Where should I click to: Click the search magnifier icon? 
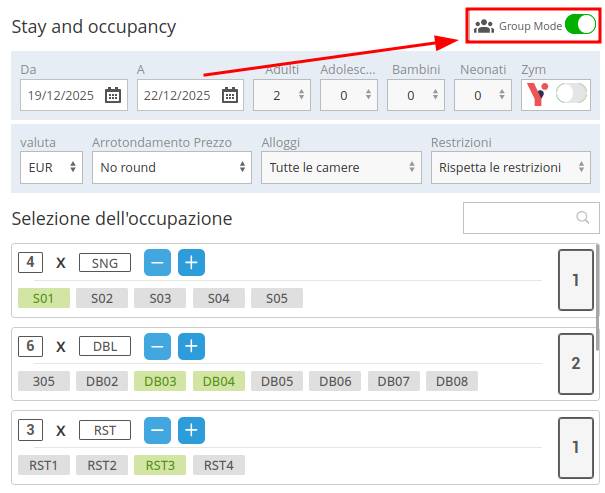[582, 217]
